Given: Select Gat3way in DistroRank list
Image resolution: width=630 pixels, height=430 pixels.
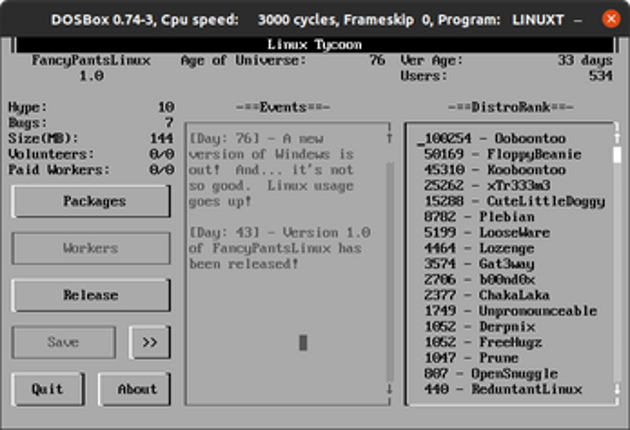Looking at the screenshot, I should (479, 264).
